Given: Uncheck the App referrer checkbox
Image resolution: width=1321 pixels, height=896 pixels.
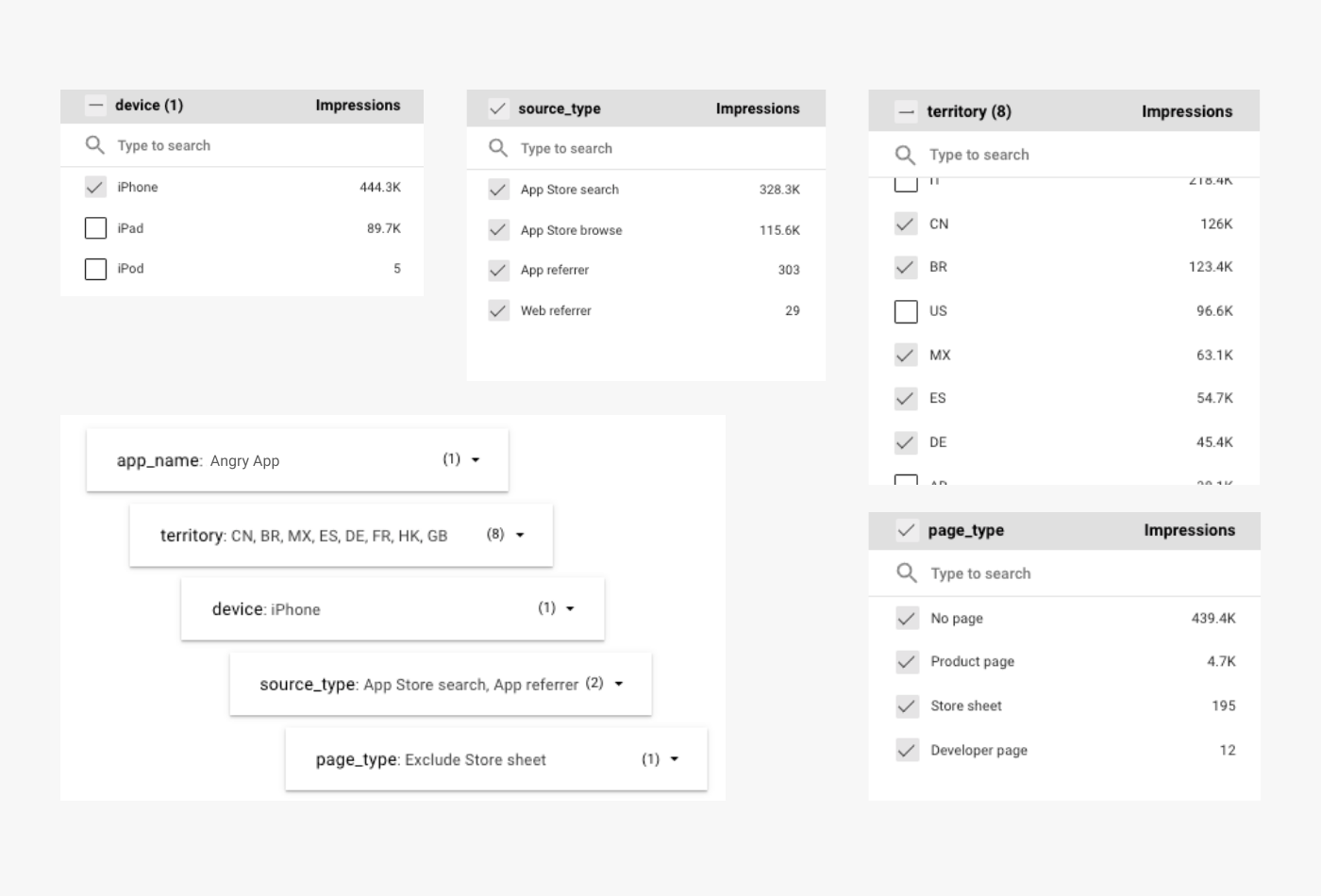Looking at the screenshot, I should (x=498, y=271).
